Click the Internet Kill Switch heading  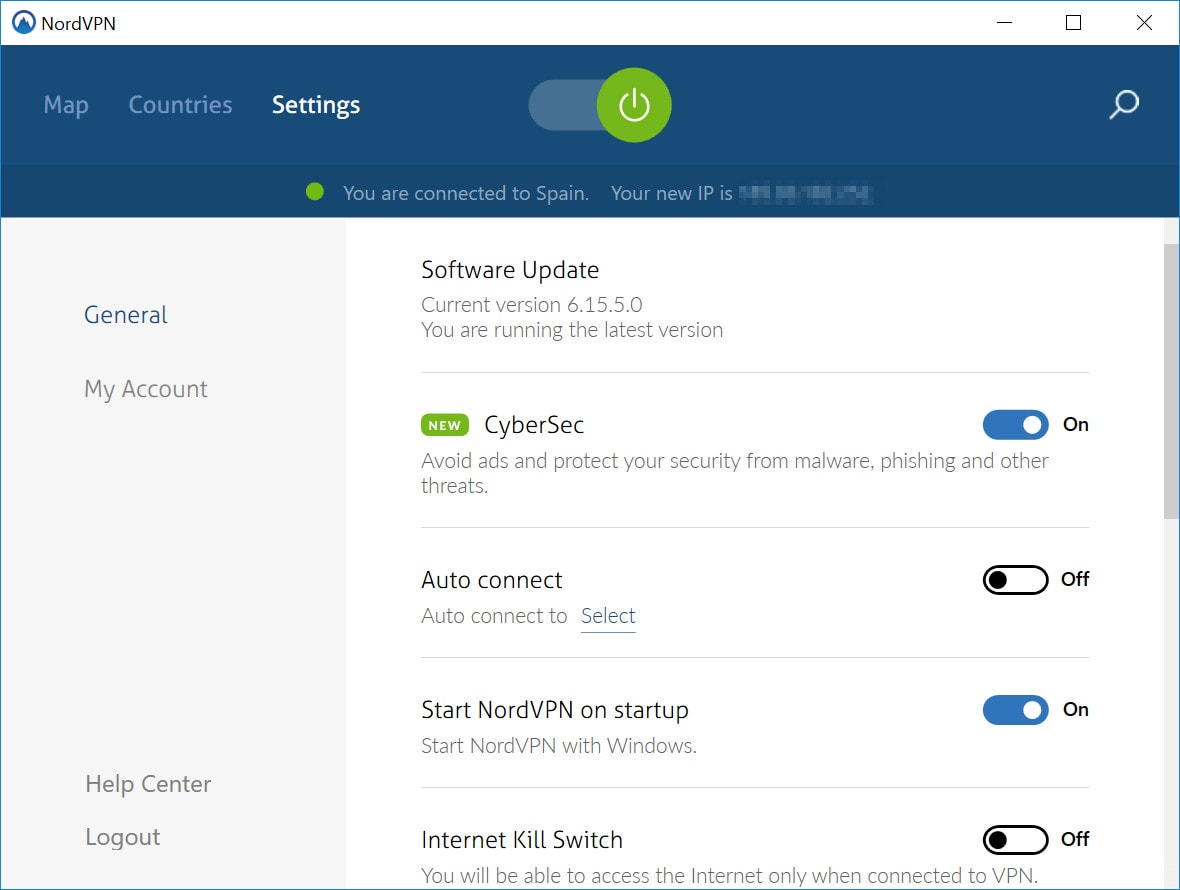[x=522, y=840]
